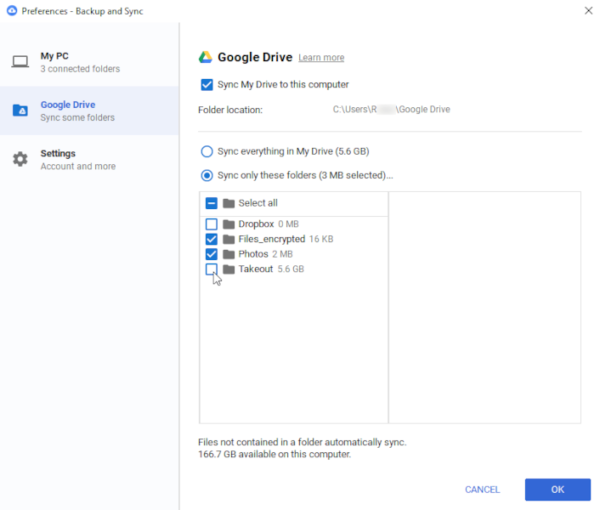Screen dimensions: 600x510
Task: Select the Files_encrypted folder name
Action: tap(272, 240)
